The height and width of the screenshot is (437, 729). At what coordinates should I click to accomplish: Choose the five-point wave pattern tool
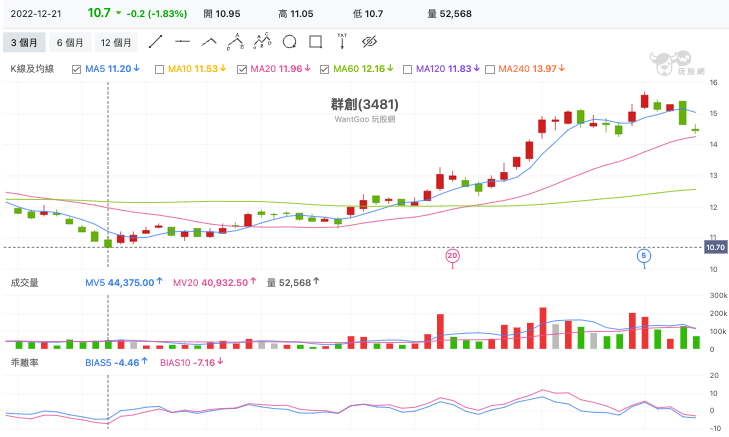click(263, 41)
